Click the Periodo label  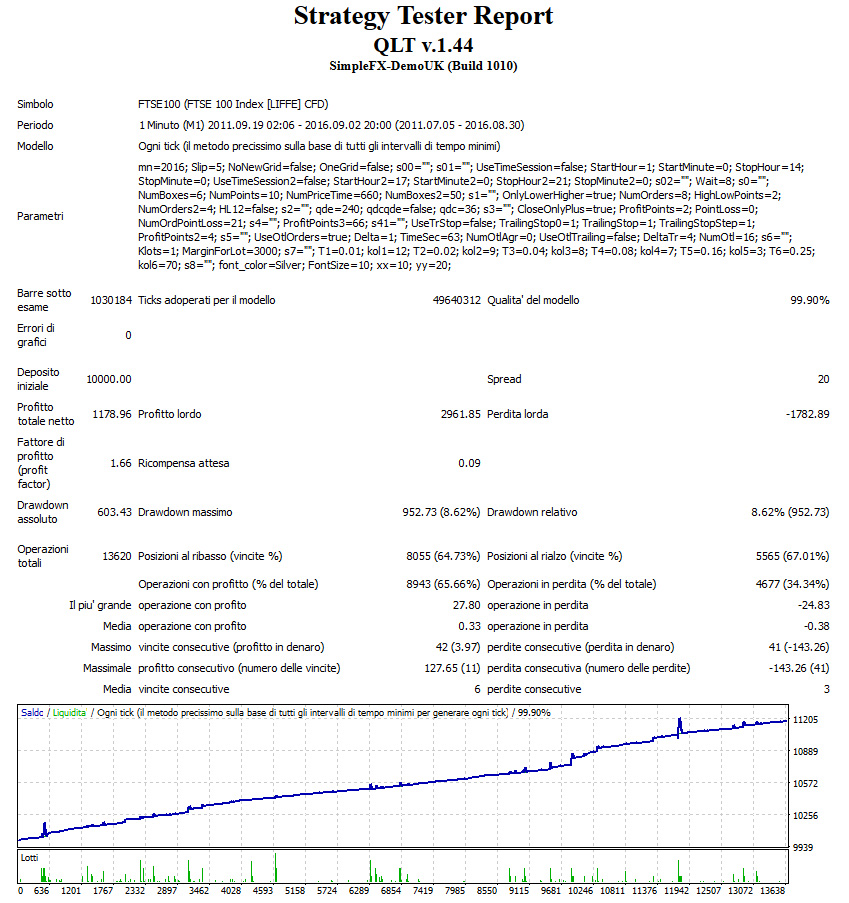(x=35, y=125)
